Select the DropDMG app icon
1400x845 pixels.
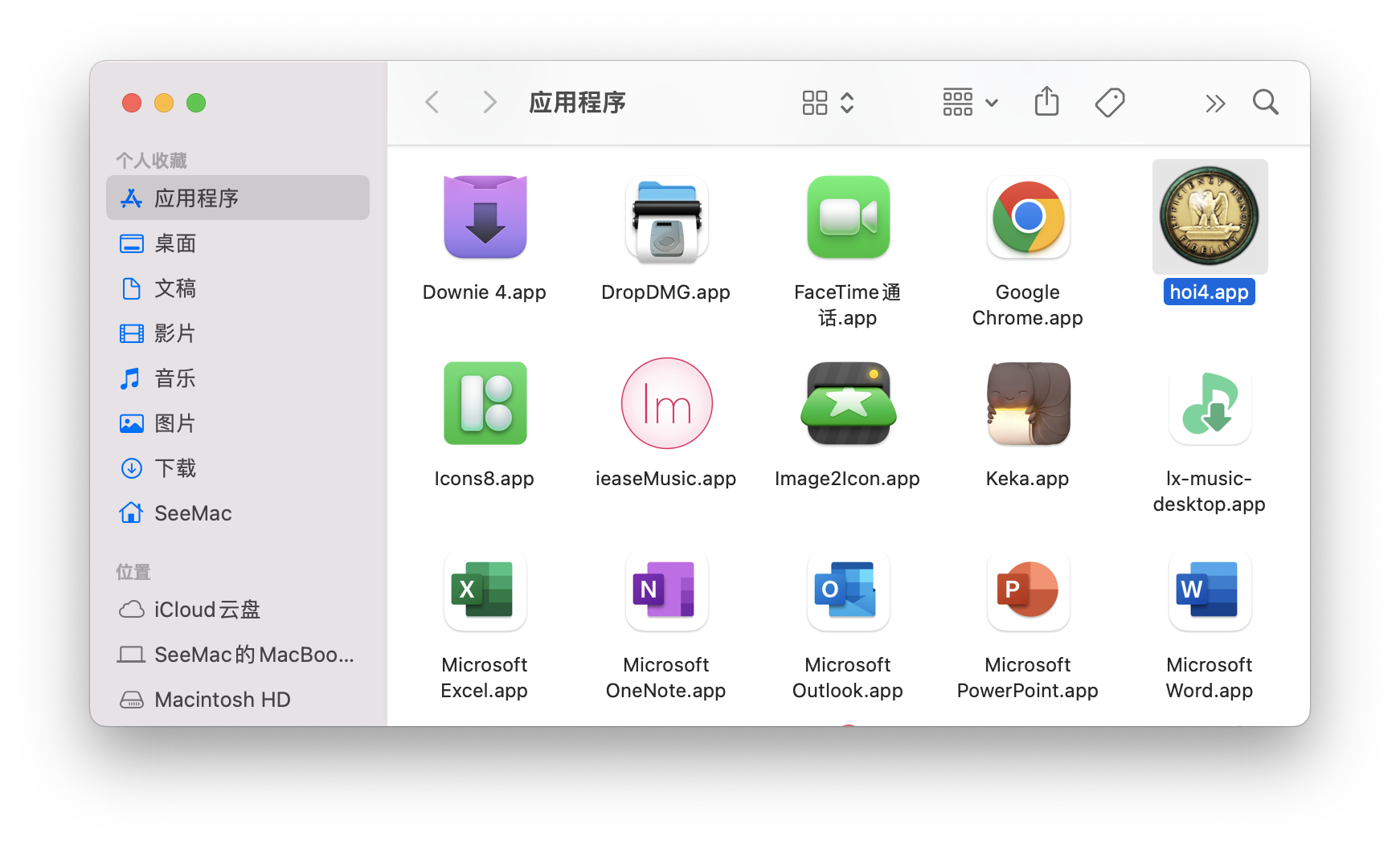point(666,219)
